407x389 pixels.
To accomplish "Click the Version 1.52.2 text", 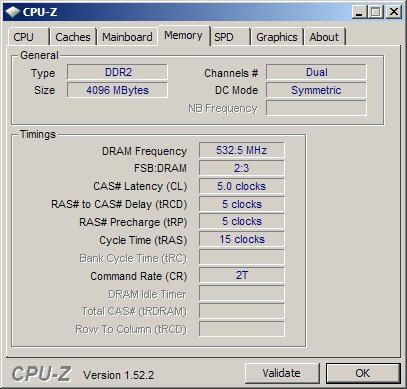I will click(x=118, y=375).
